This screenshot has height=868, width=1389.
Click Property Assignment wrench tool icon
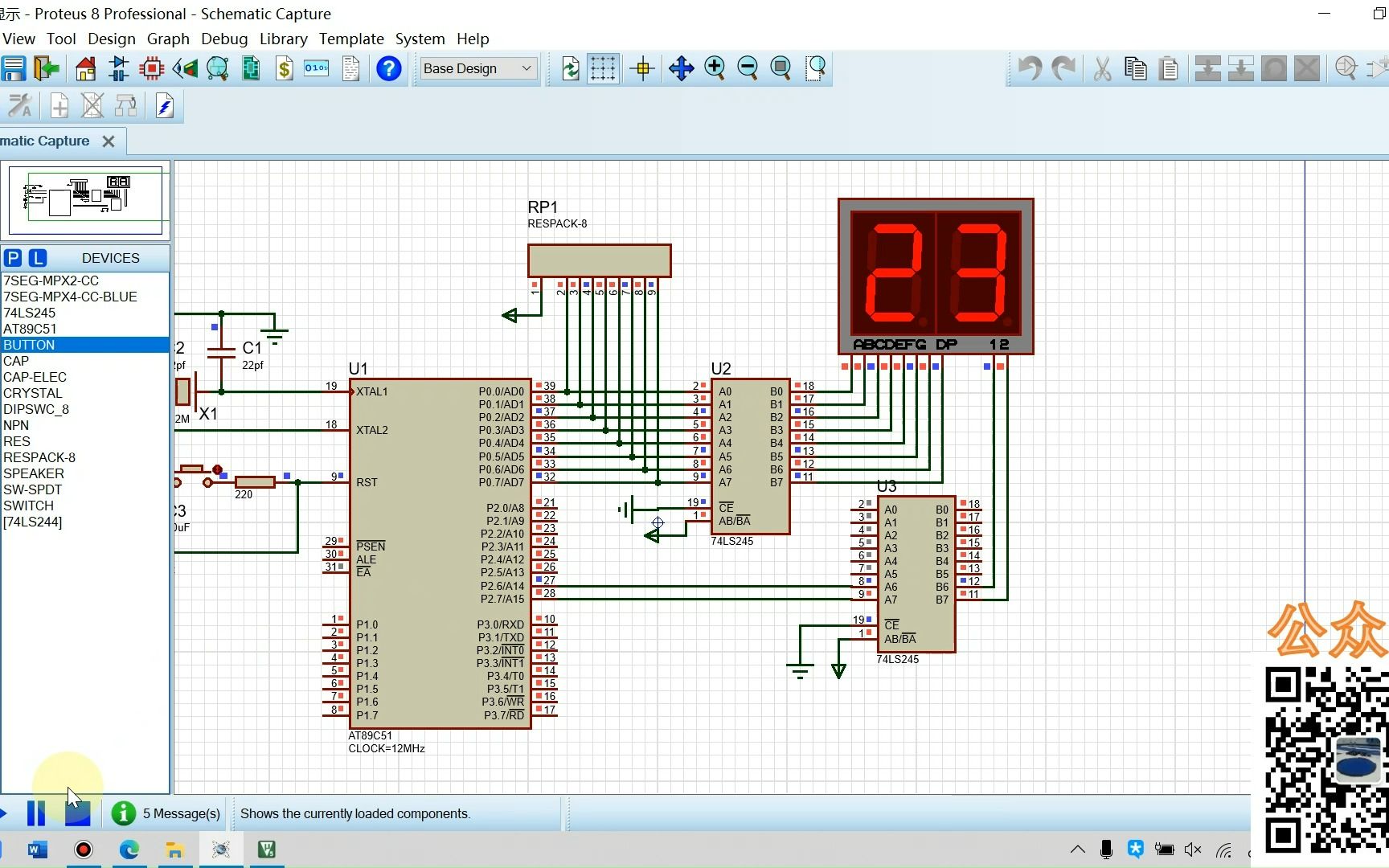[x=20, y=105]
